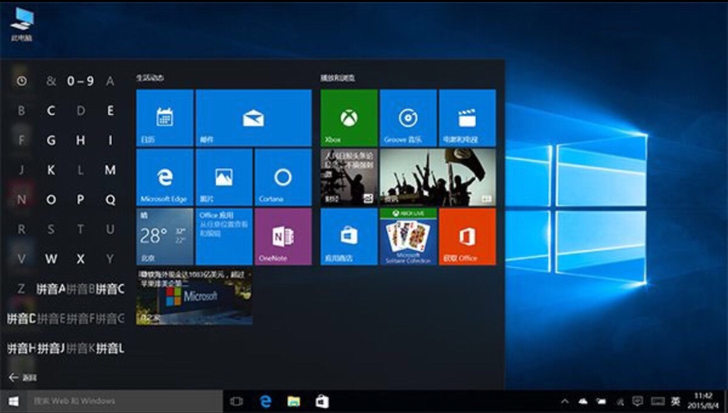Screen dimensions: 728x413
Task: Jump to apps under letter Q
Action: click(x=110, y=200)
